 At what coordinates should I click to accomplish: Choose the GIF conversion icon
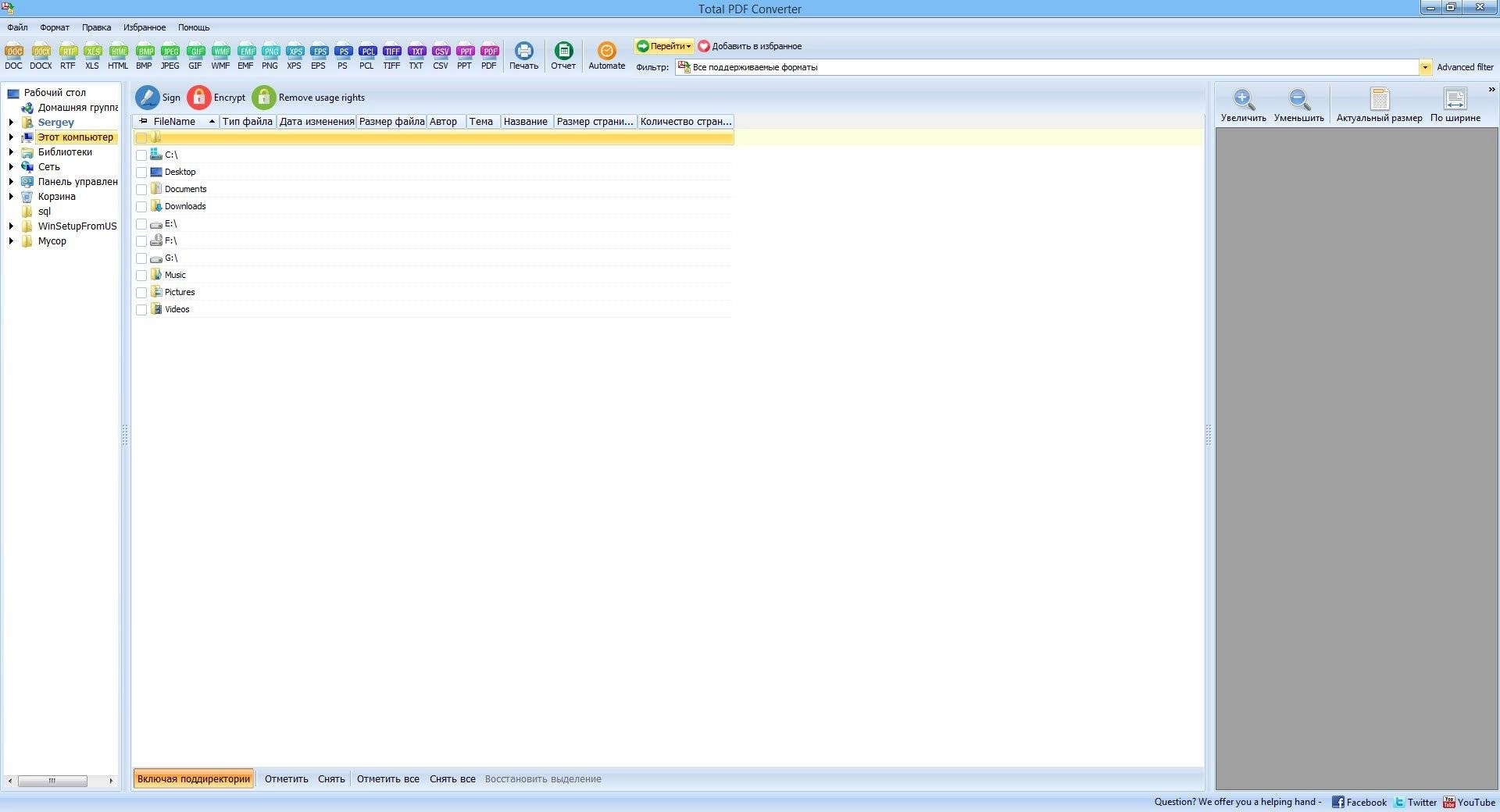(195, 56)
